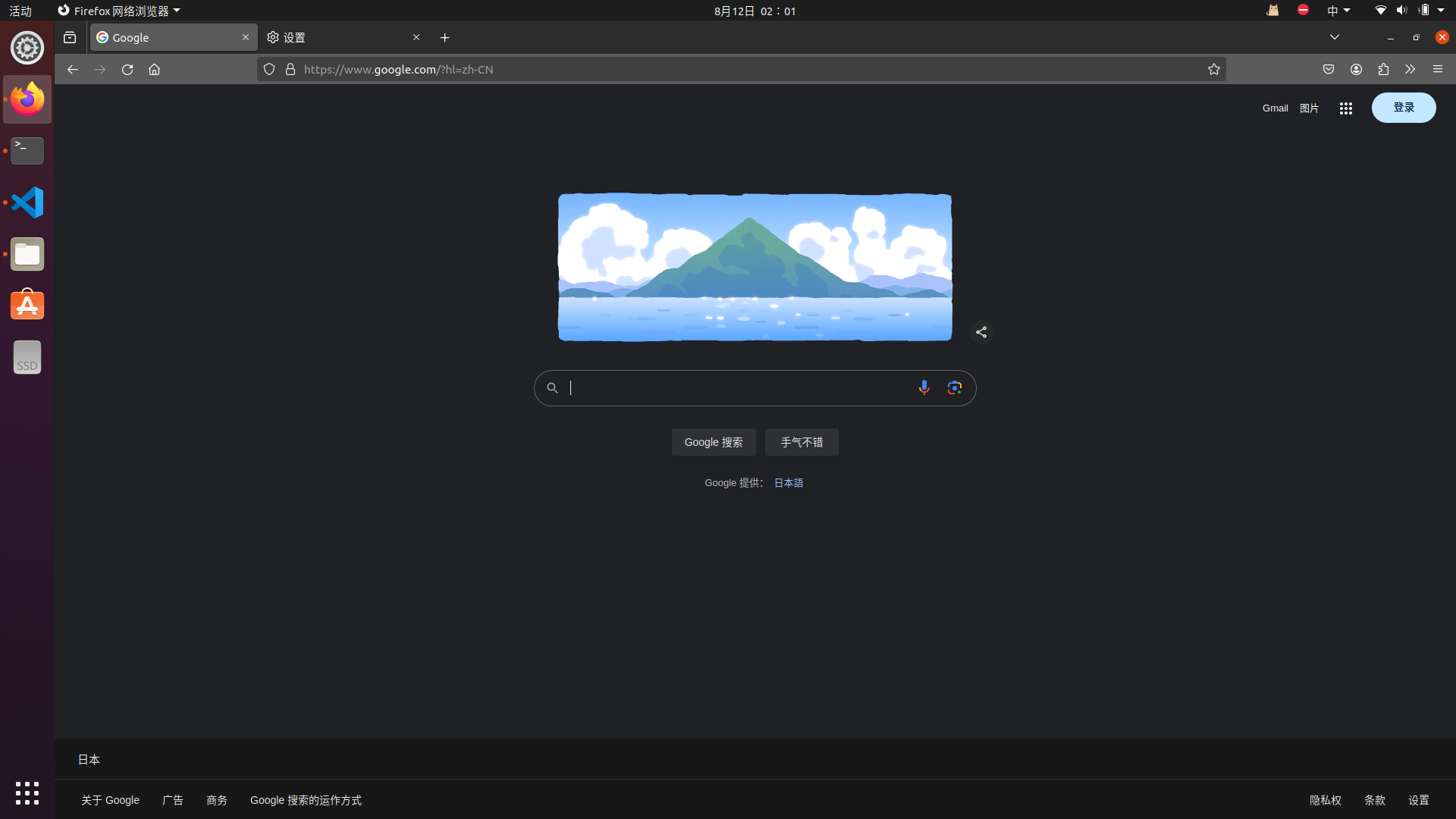
Task: Open Google Lens image search icon
Action: click(954, 388)
